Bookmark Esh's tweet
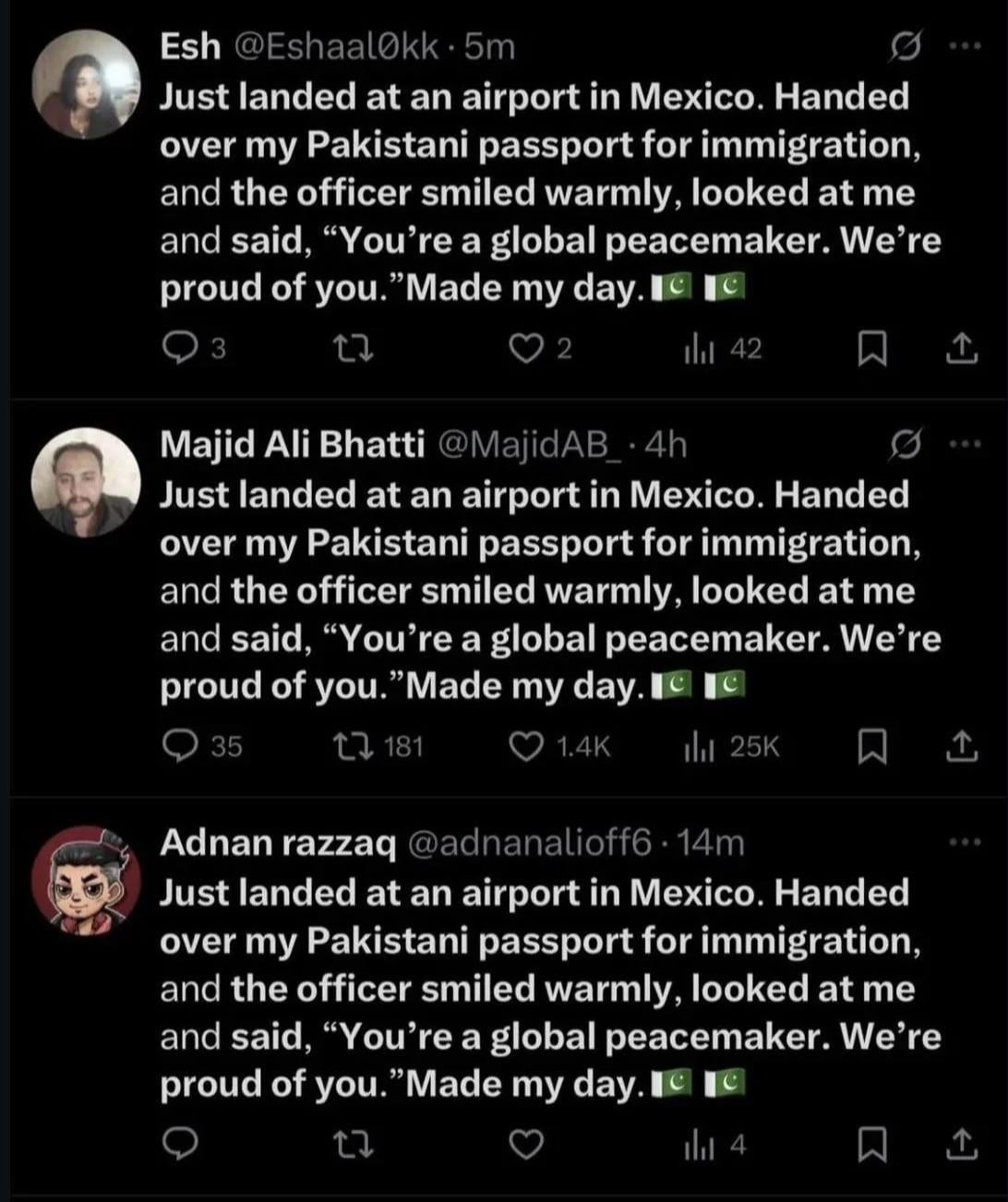The height and width of the screenshot is (1202, 1008). (x=871, y=348)
